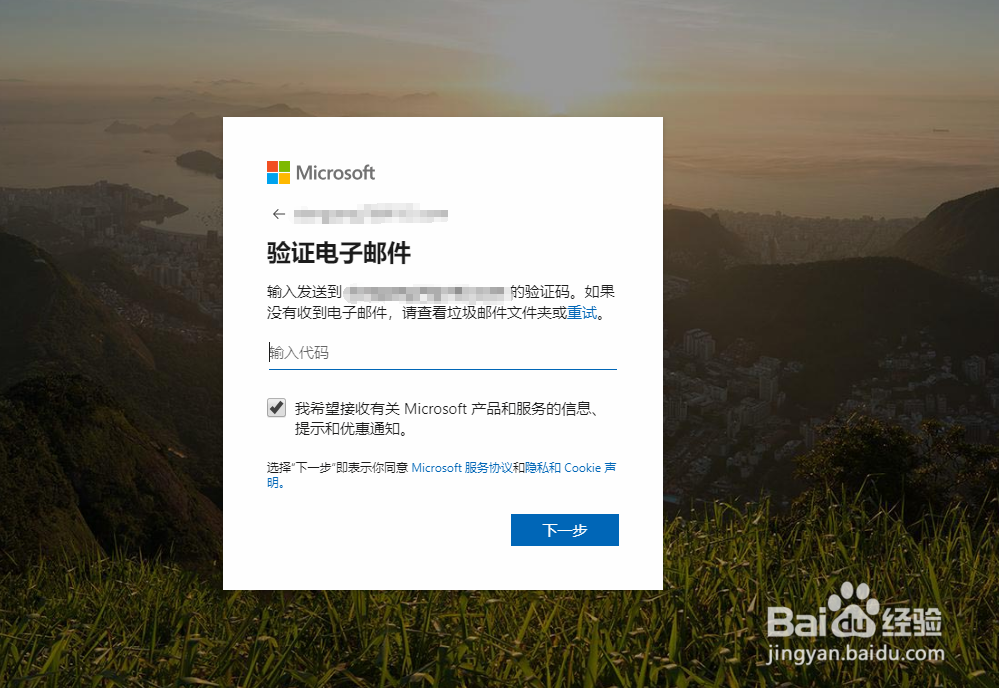Click the 重试 retry link
The height and width of the screenshot is (688, 999).
point(582,313)
